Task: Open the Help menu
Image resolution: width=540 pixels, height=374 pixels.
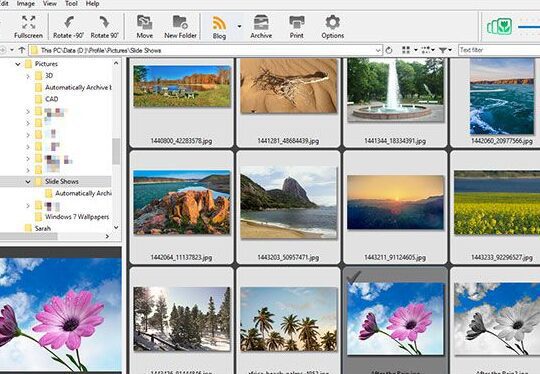Action: (92, 4)
